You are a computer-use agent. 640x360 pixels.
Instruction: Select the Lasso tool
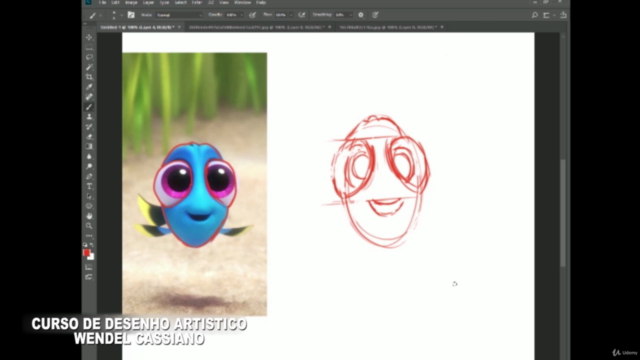89,57
